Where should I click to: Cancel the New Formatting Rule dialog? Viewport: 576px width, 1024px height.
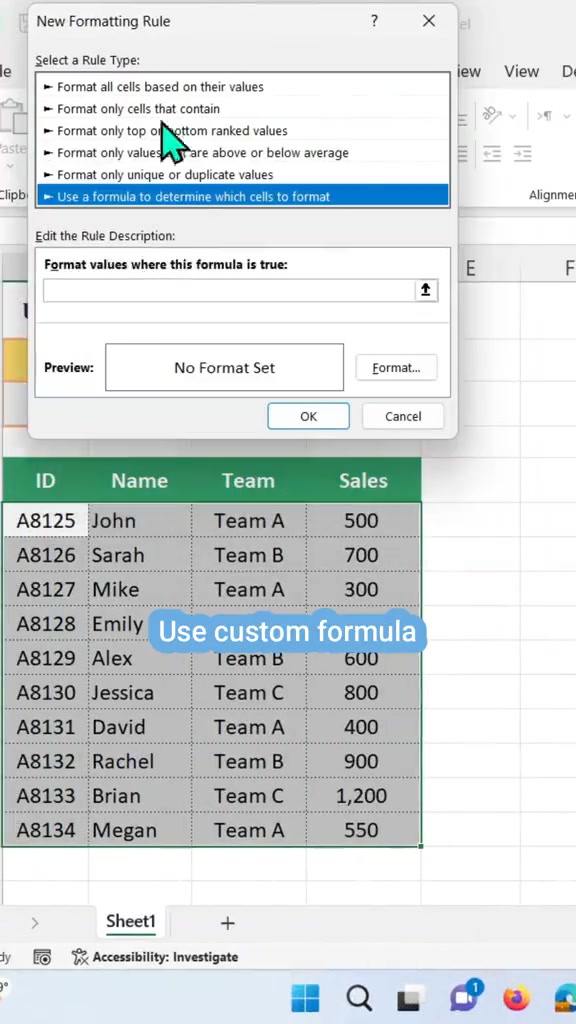point(403,416)
